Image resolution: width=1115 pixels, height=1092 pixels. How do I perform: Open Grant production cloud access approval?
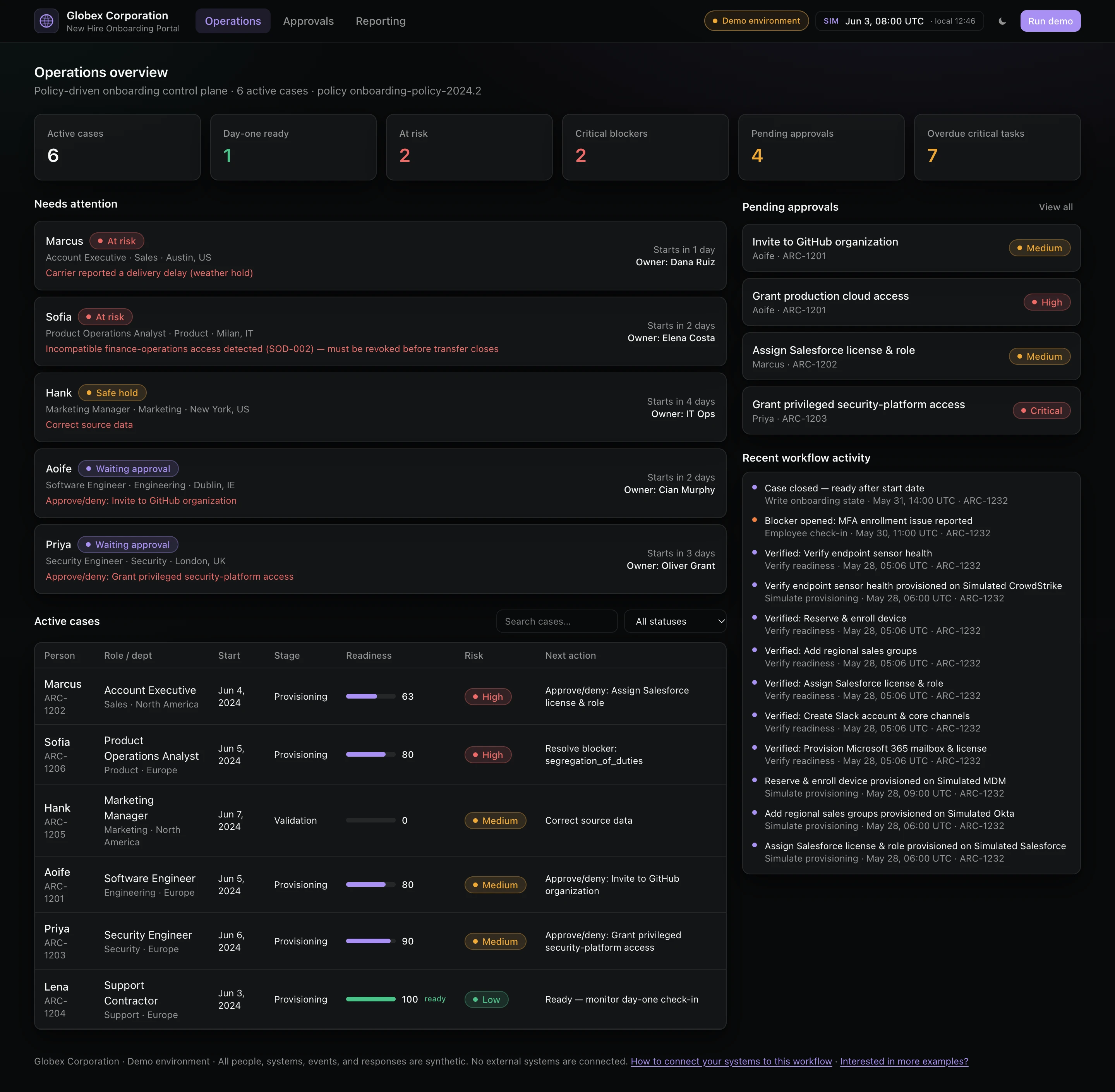point(911,302)
